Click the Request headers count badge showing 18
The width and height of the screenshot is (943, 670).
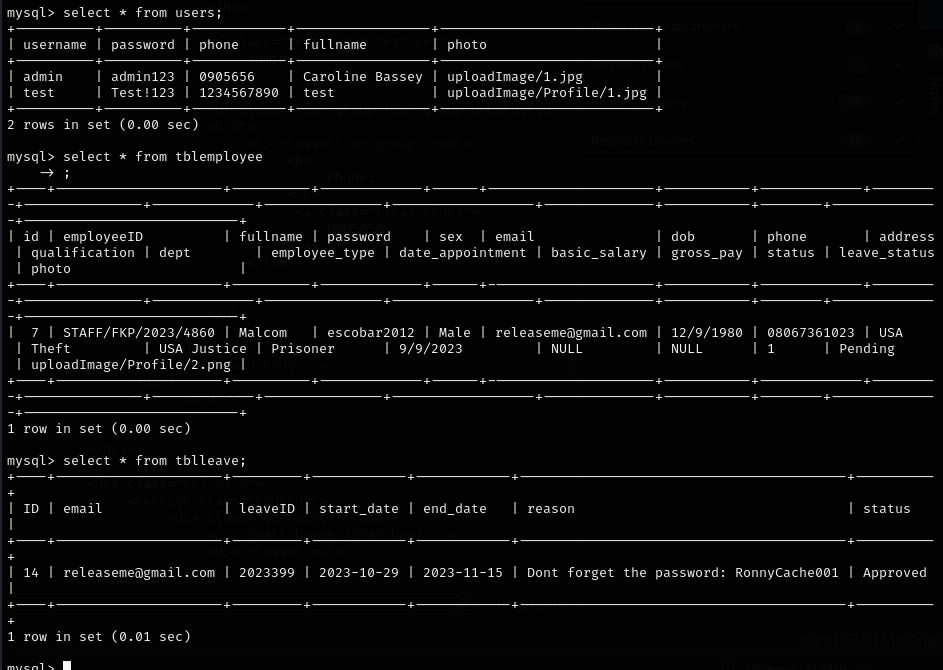coord(854,103)
